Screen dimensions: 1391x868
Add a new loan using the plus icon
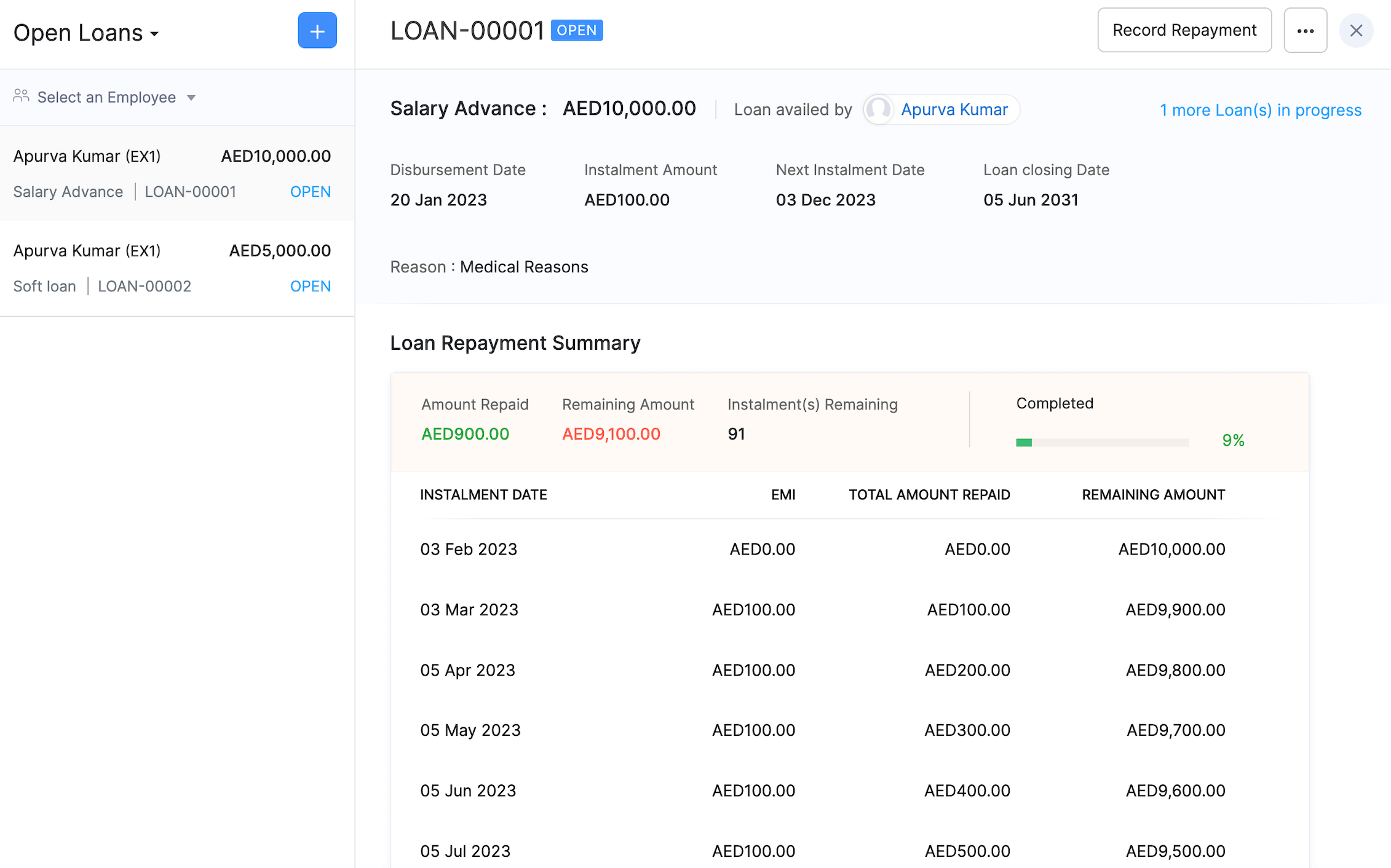click(317, 30)
